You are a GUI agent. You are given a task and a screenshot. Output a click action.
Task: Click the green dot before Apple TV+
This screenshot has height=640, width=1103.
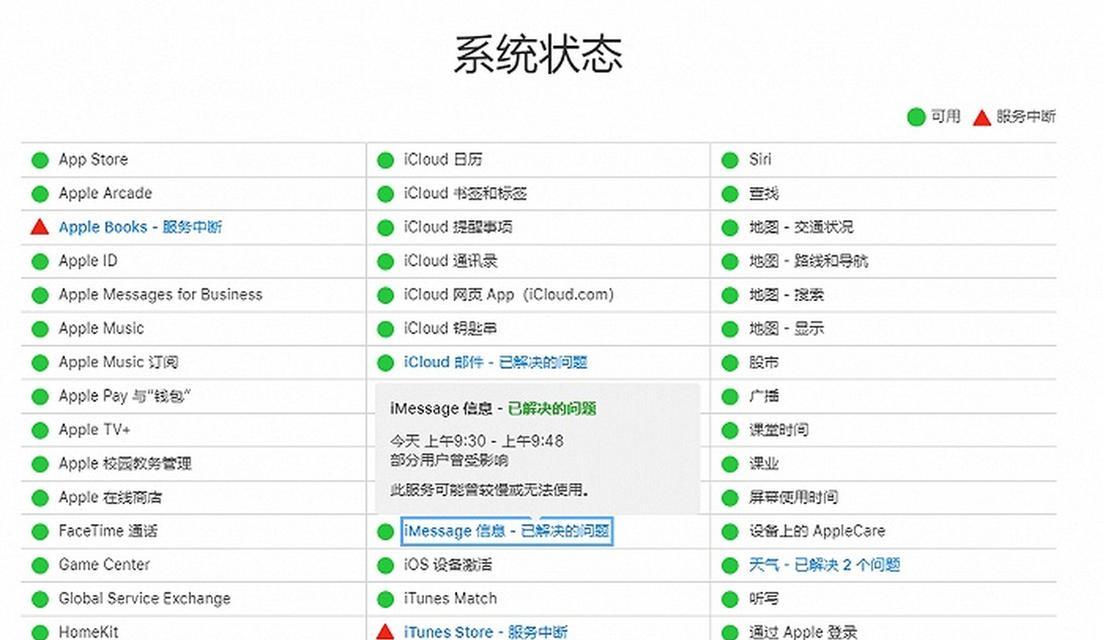pyautogui.click(x=40, y=430)
